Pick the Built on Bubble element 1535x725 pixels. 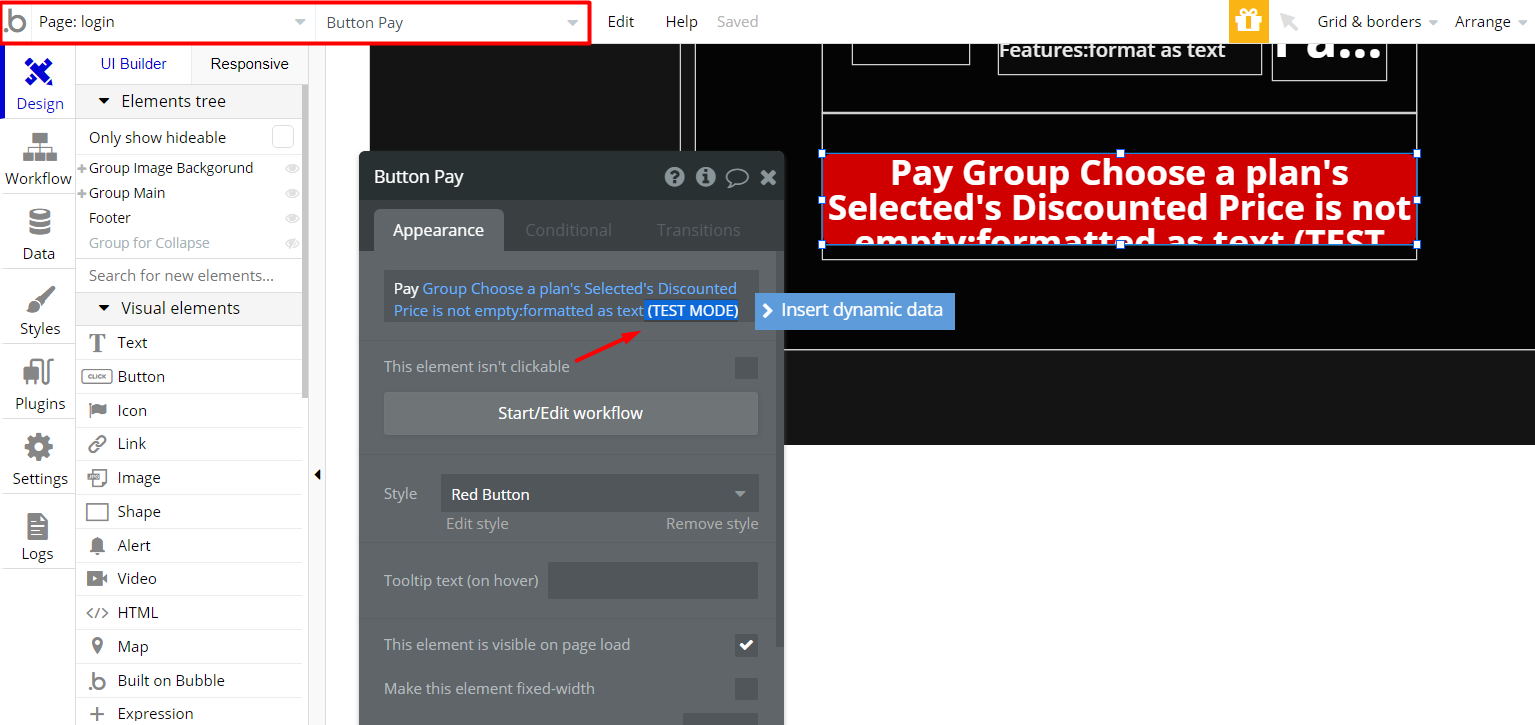click(x=190, y=681)
